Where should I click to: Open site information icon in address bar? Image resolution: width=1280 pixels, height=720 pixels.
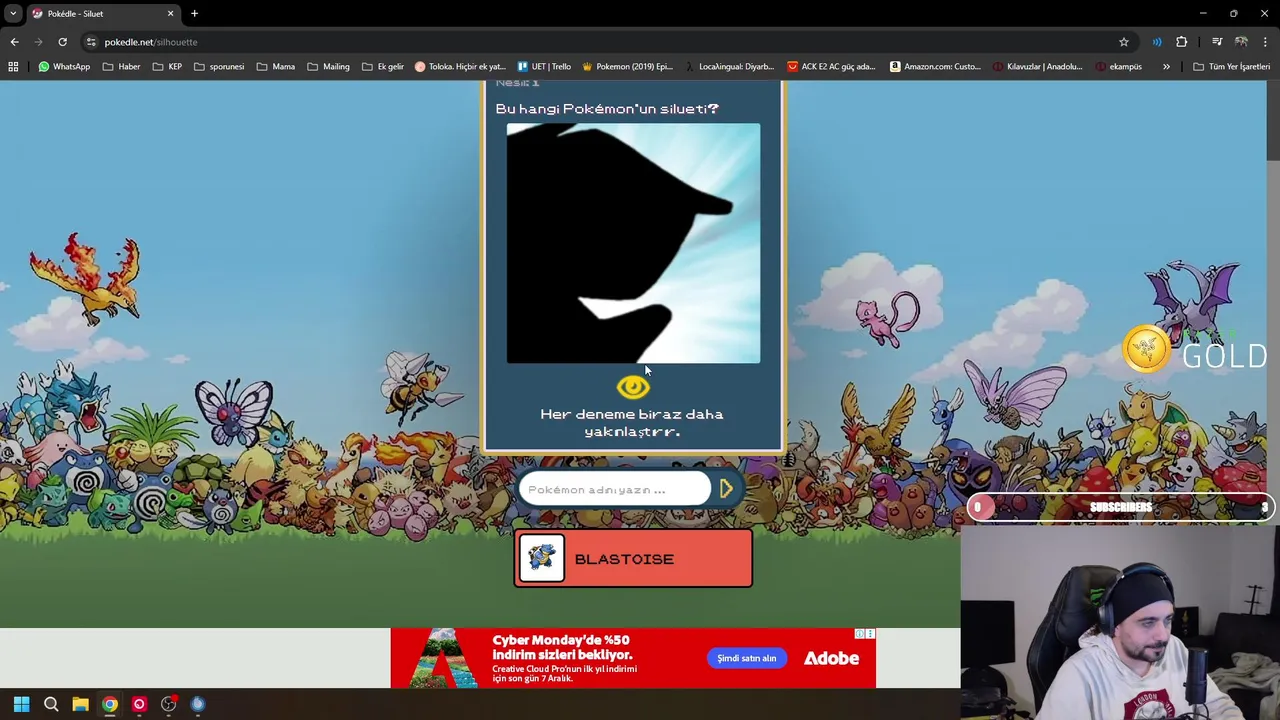click(x=91, y=42)
